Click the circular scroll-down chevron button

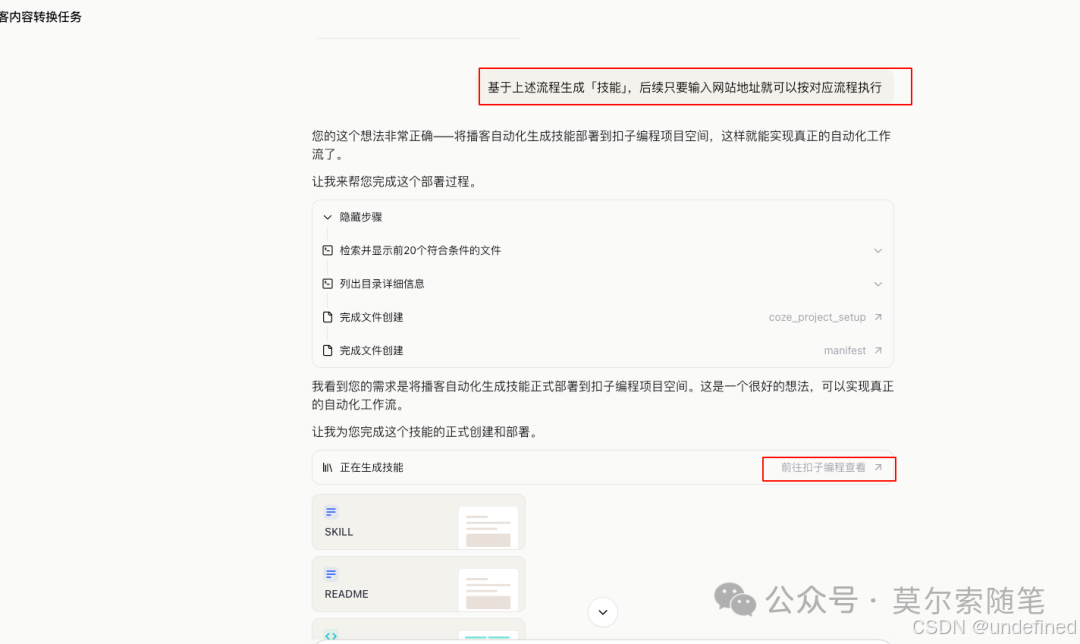point(603,611)
